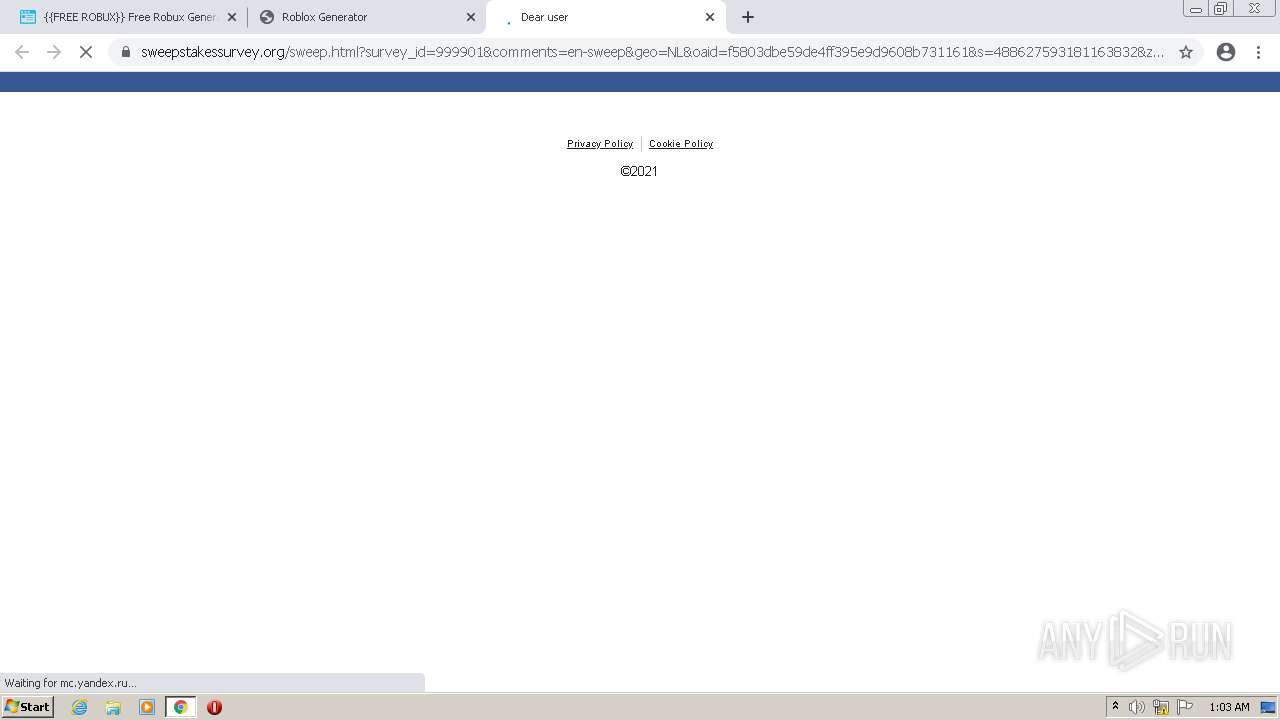1280x720 pixels.
Task: Open the Chrome profile account menu
Action: tap(1226, 52)
